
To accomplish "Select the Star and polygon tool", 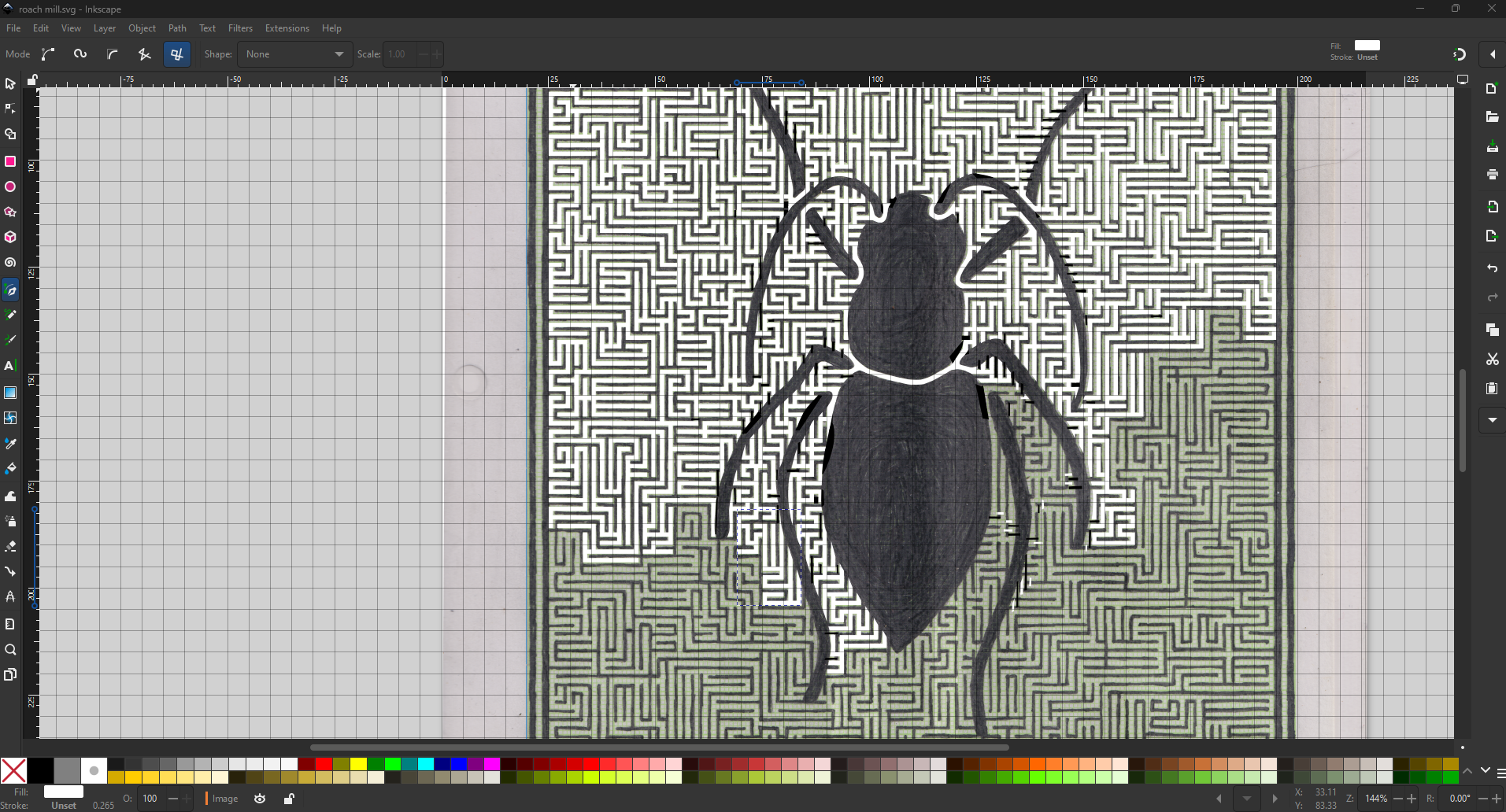I will click(x=10, y=212).
